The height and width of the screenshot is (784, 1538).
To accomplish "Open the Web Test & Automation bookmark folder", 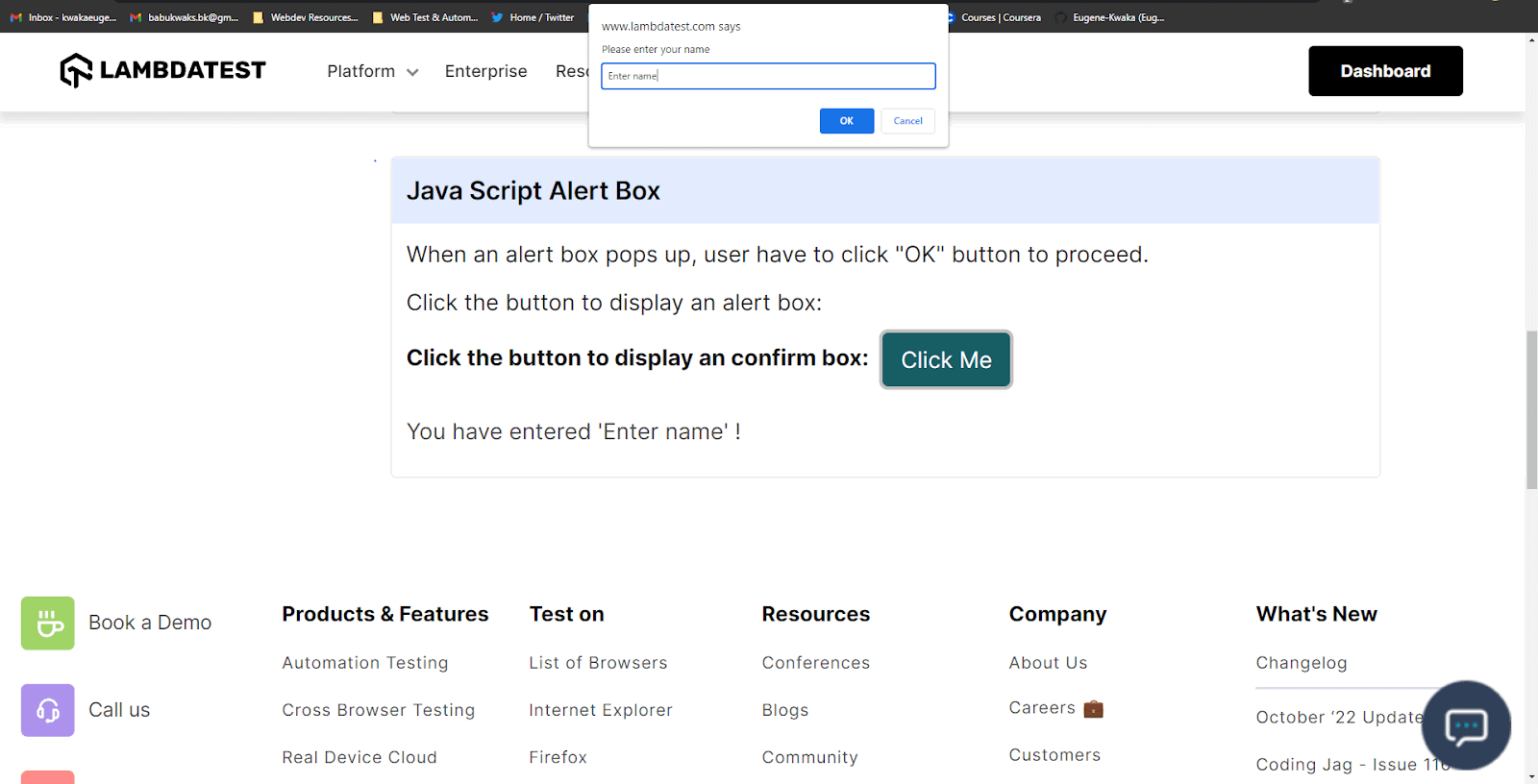I will tap(425, 17).
